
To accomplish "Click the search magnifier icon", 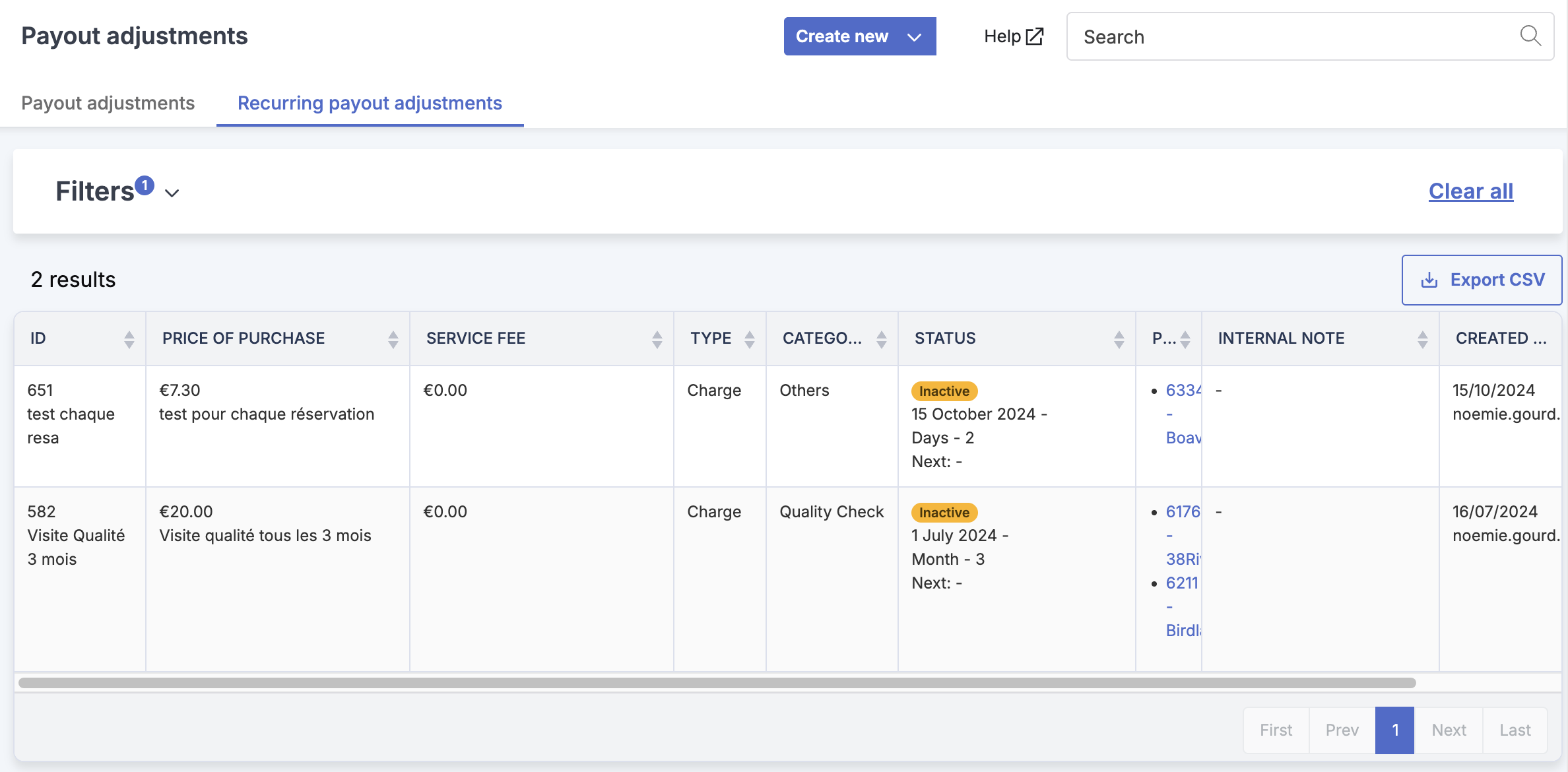I will (1530, 36).
